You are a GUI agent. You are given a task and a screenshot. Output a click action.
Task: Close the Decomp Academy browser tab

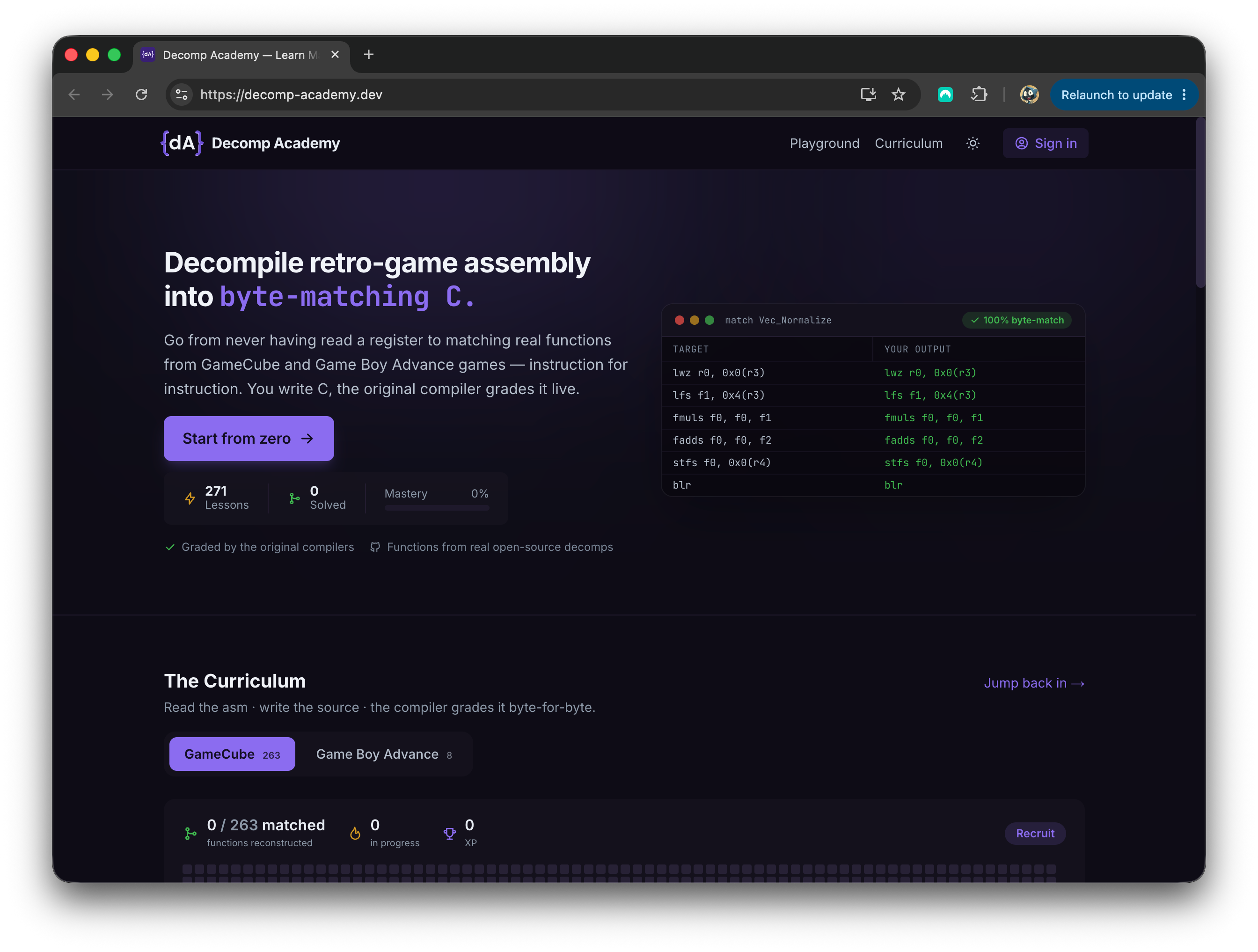[335, 55]
